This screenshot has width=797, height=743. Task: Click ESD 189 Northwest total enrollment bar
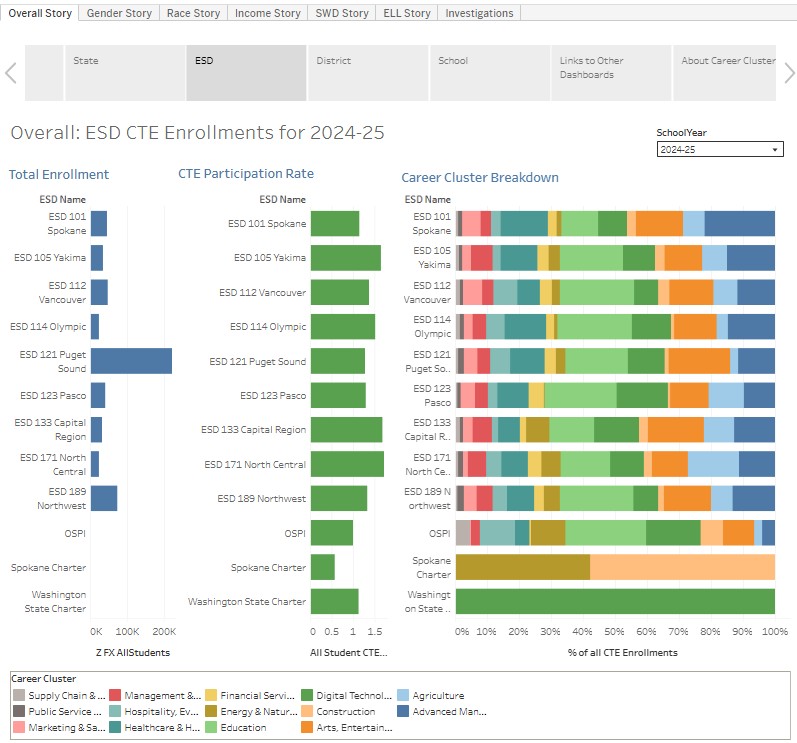(x=104, y=498)
